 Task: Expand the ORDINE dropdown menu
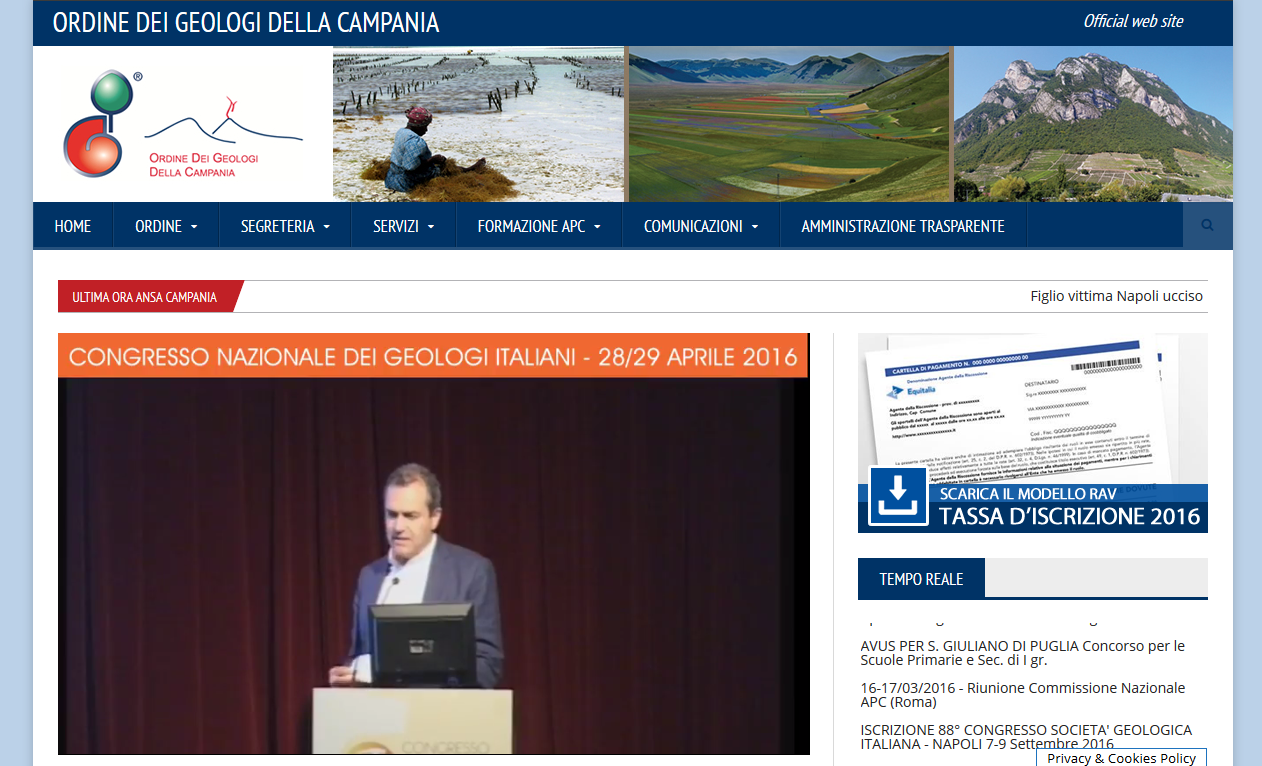(x=166, y=226)
